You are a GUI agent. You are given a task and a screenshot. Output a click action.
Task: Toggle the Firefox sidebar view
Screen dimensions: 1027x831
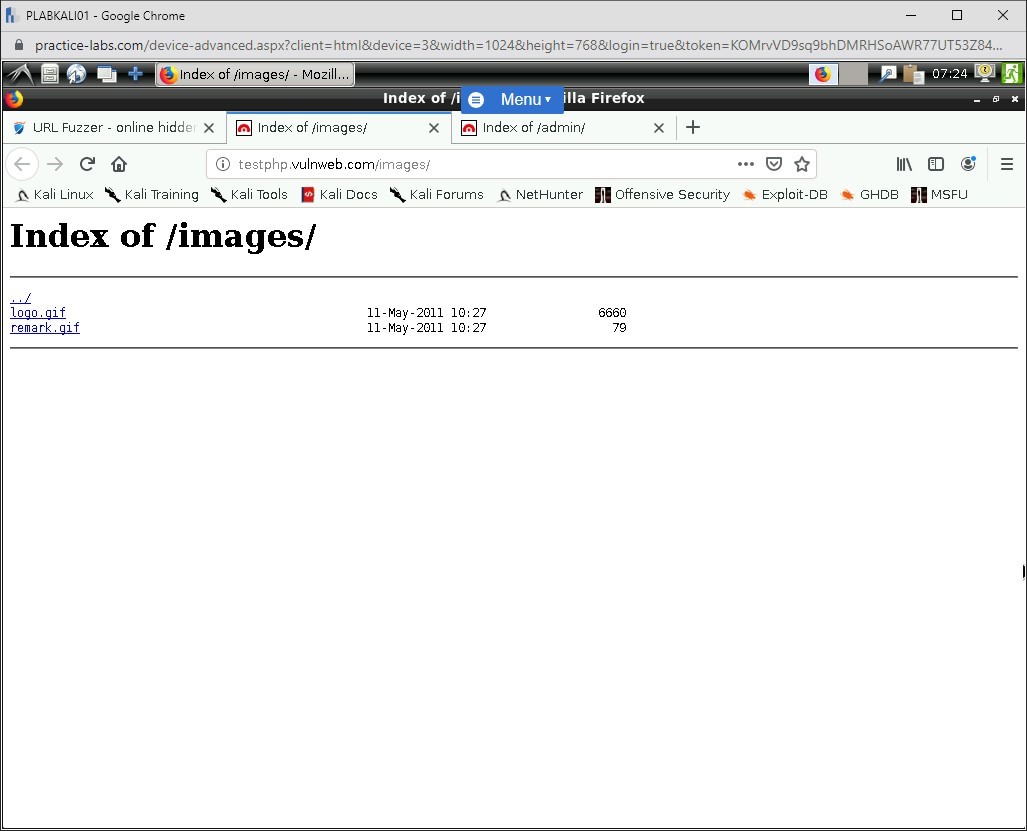coord(935,163)
